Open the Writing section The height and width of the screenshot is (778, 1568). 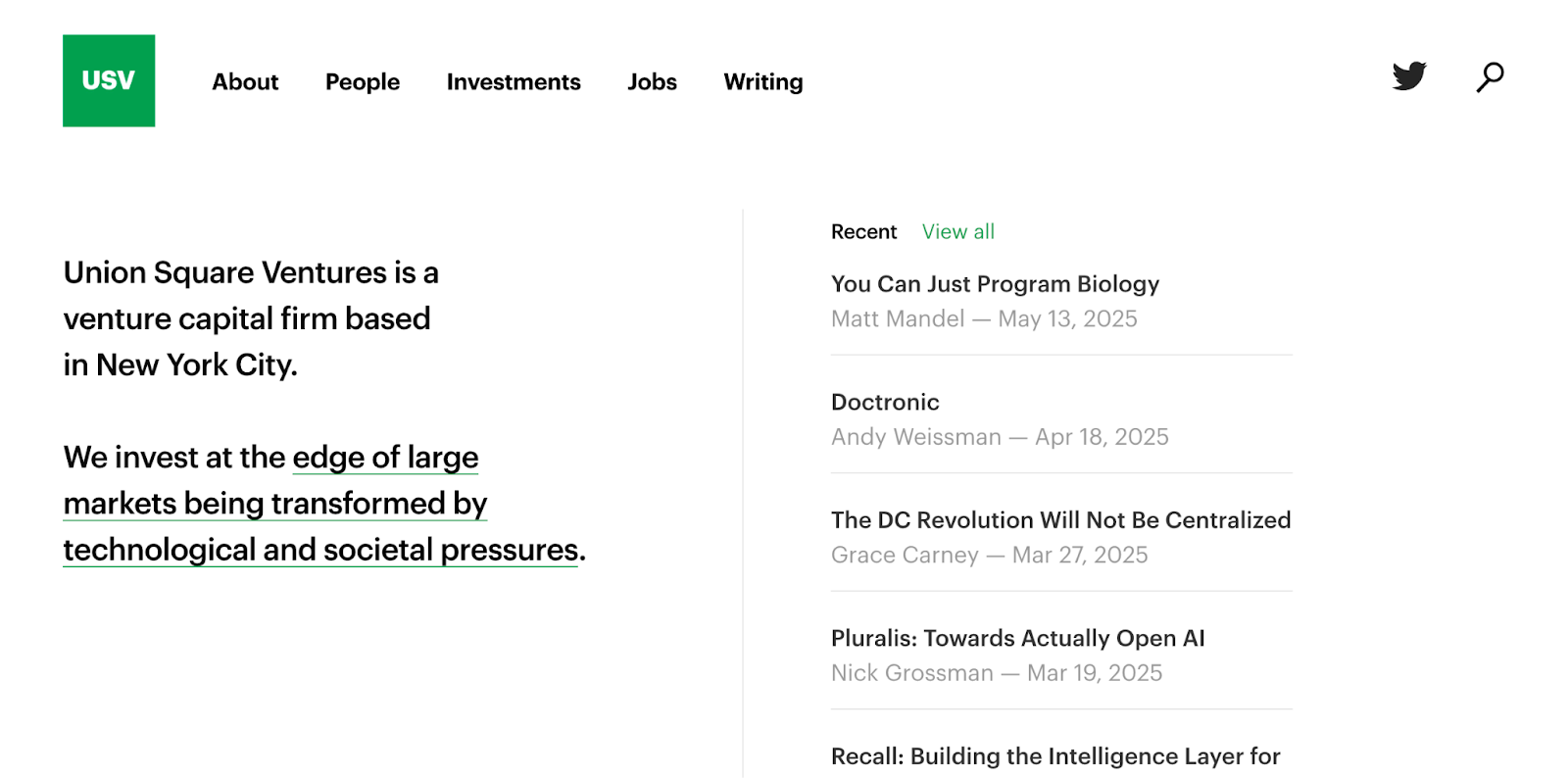pos(762,82)
